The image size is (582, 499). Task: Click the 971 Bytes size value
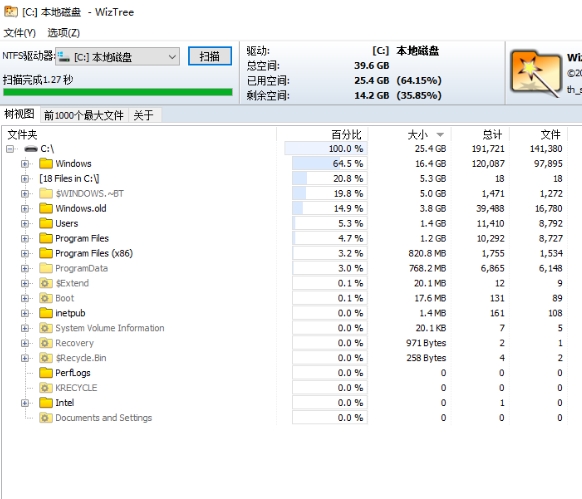(426, 343)
